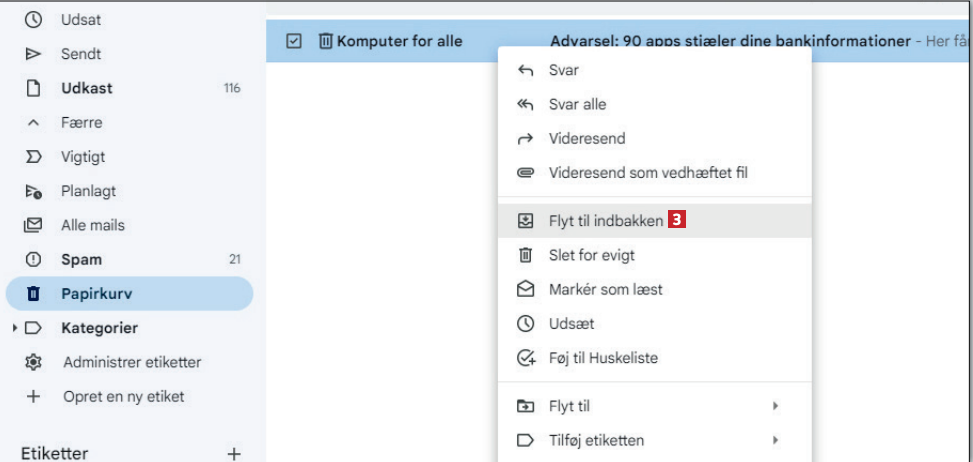The image size is (973, 462).
Task: Click Opret en ny etiket
Action: tap(123, 396)
